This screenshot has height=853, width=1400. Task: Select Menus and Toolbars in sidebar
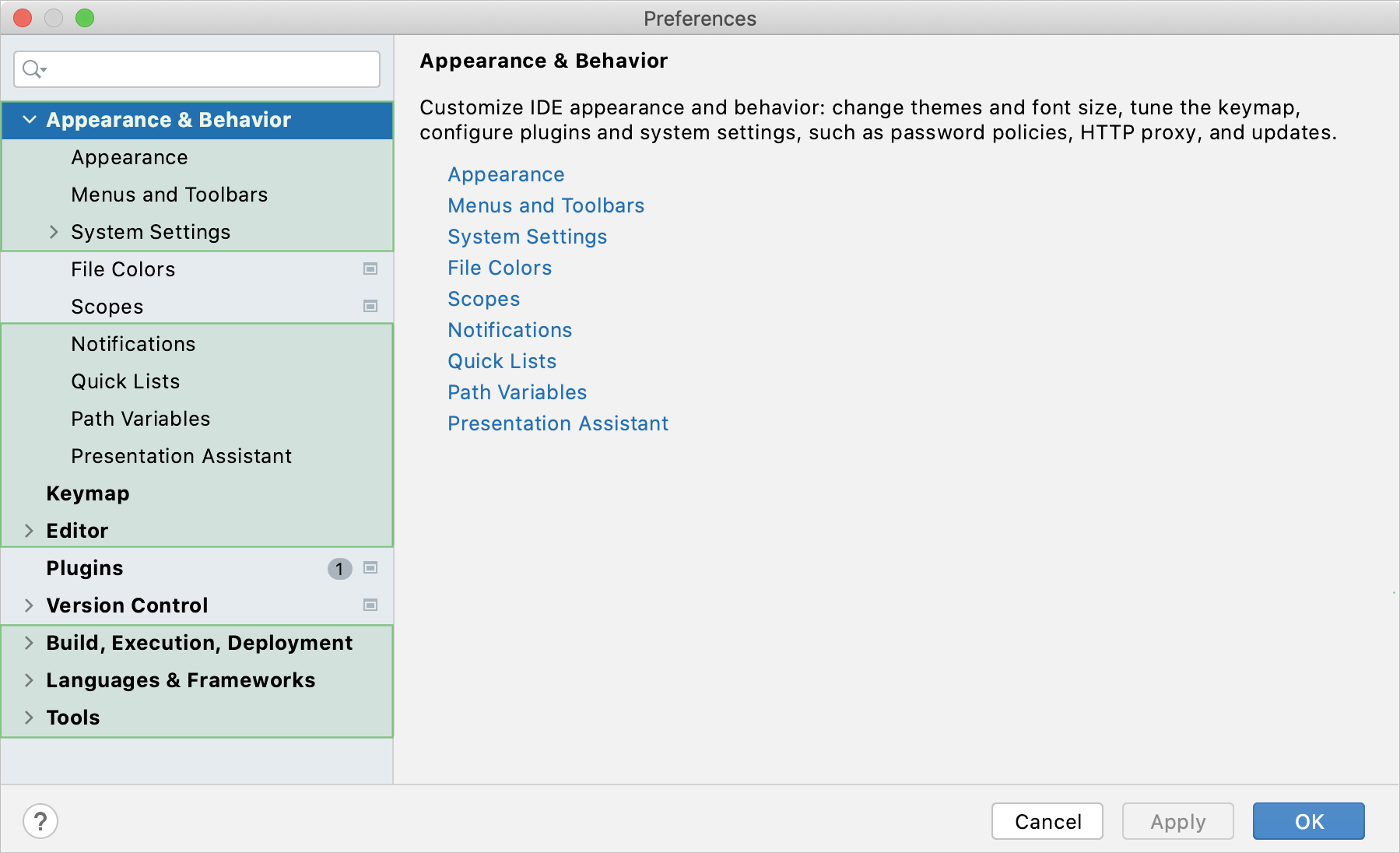click(x=169, y=195)
